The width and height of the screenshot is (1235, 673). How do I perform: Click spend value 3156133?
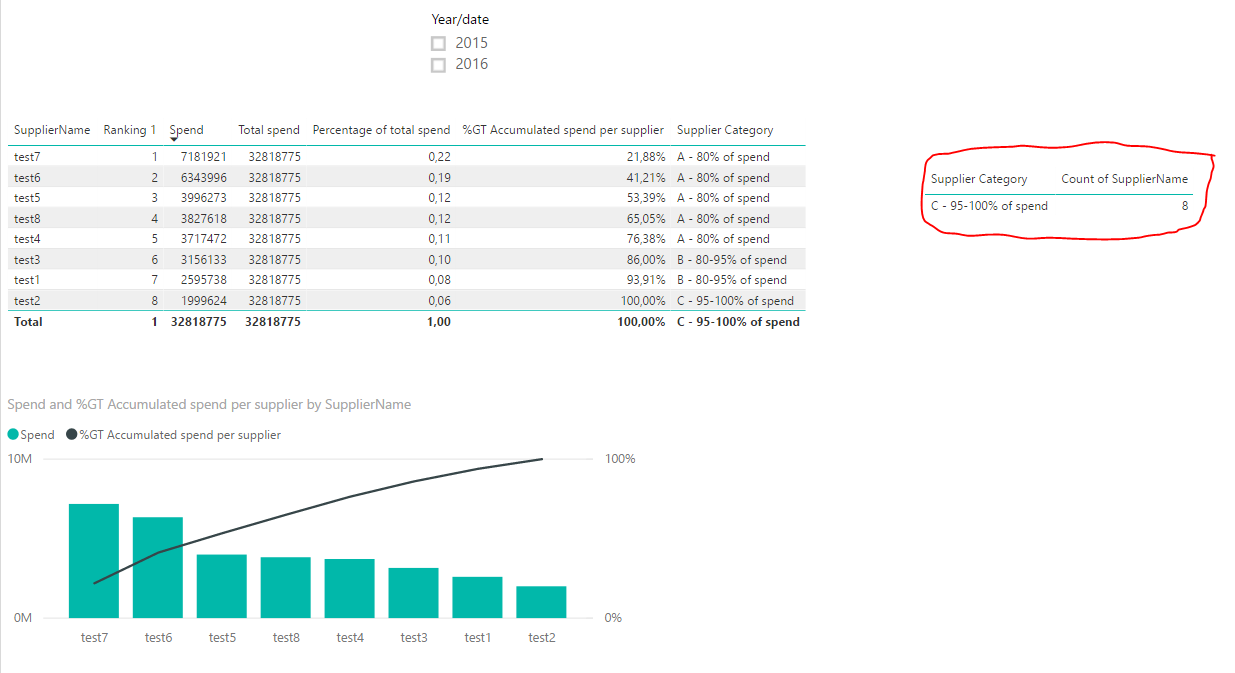pyautogui.click(x=203, y=259)
